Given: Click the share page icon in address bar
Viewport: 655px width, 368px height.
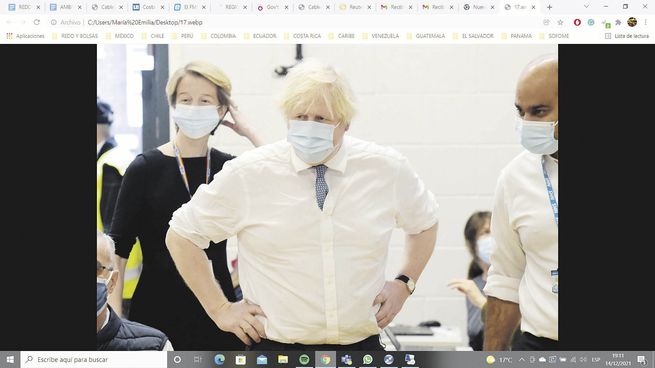Looking at the screenshot, I should point(546,22).
